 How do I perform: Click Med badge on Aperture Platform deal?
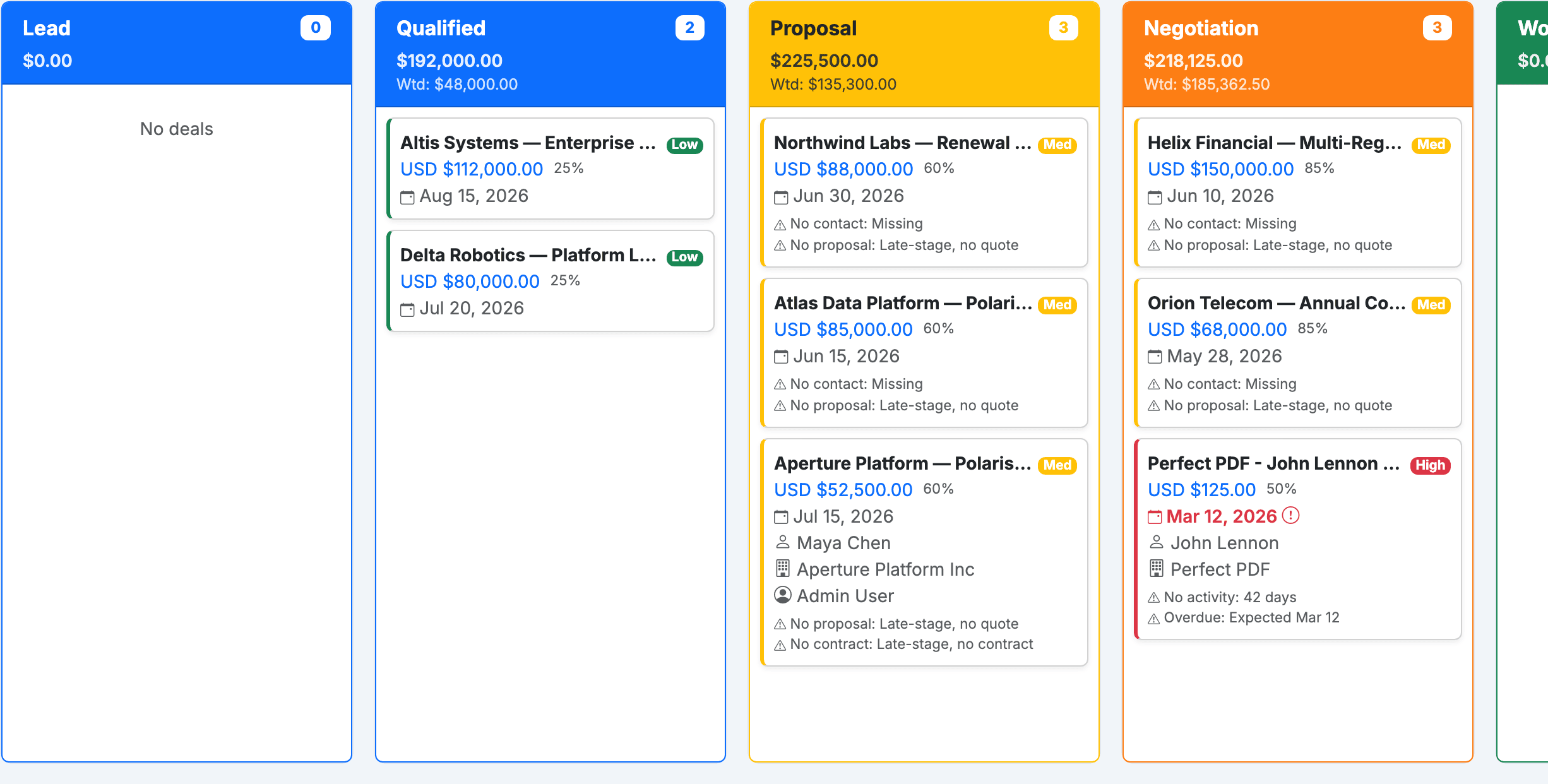click(x=1057, y=465)
